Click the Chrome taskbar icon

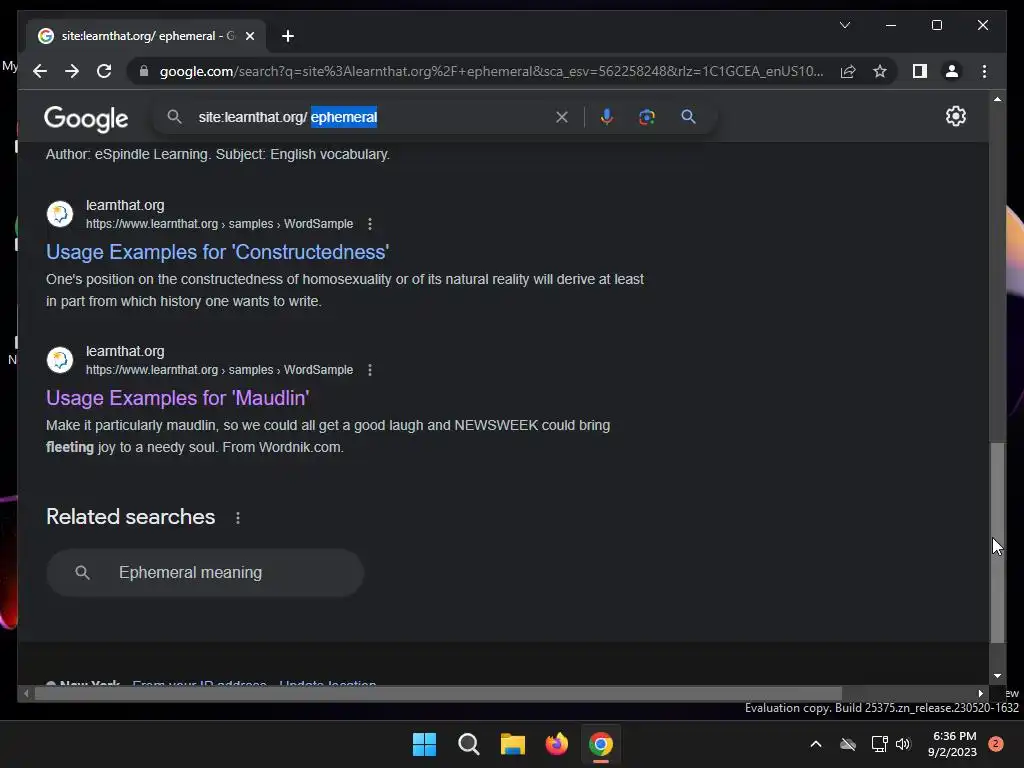coord(601,744)
